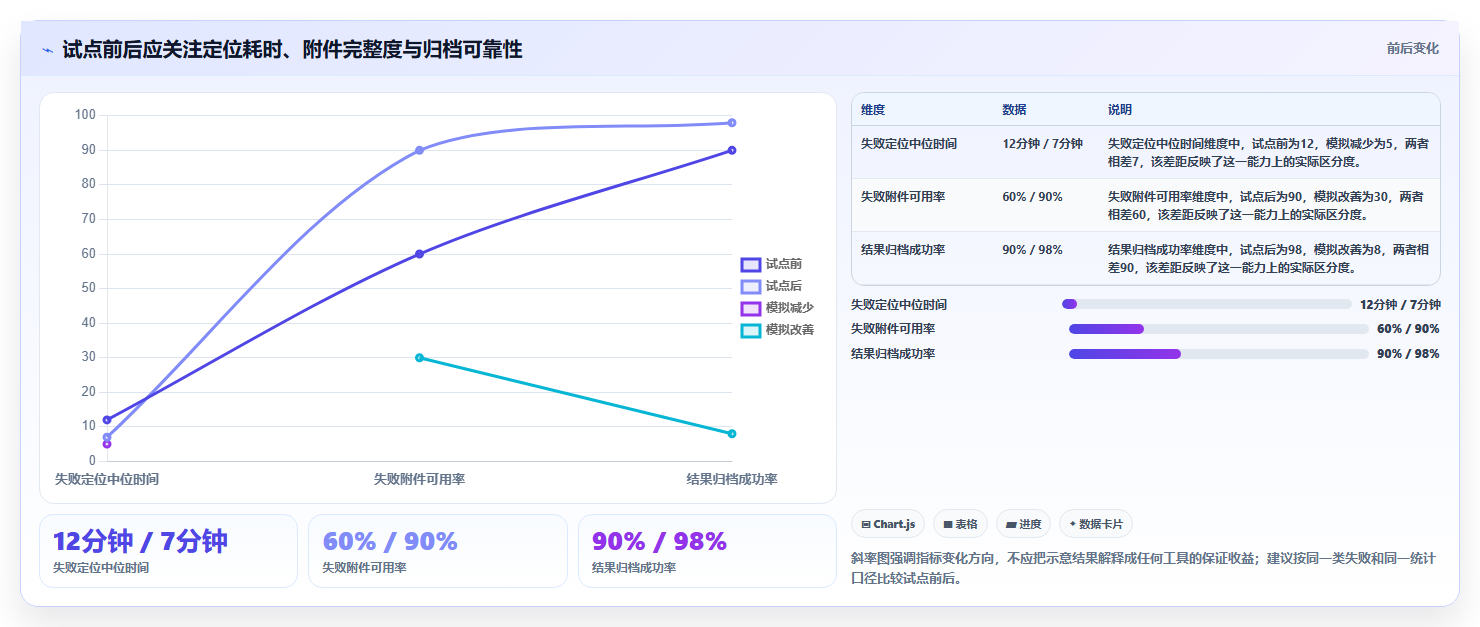The width and height of the screenshot is (1480, 627).
Task: Click the 结果归档成功率 table row label
Action: 903,250
